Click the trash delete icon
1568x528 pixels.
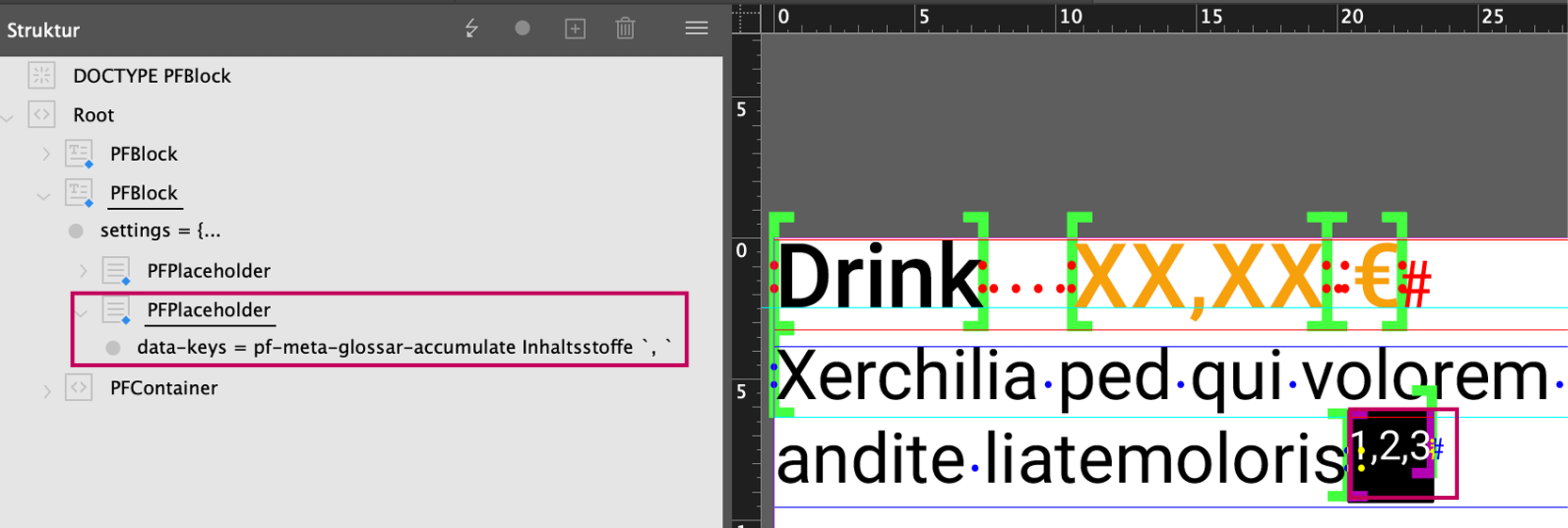click(626, 29)
